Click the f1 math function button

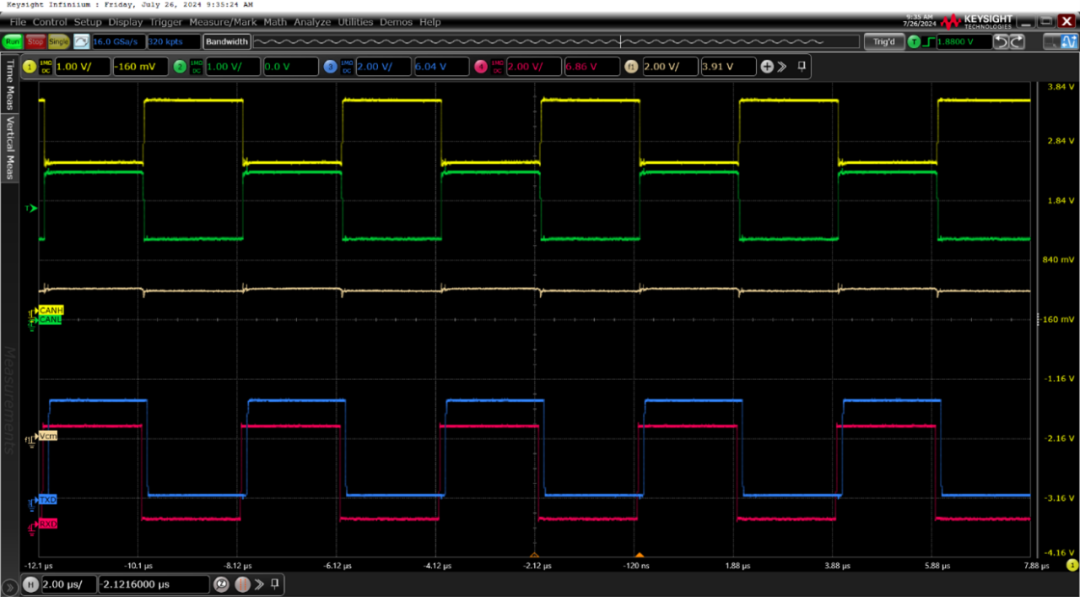pos(631,66)
